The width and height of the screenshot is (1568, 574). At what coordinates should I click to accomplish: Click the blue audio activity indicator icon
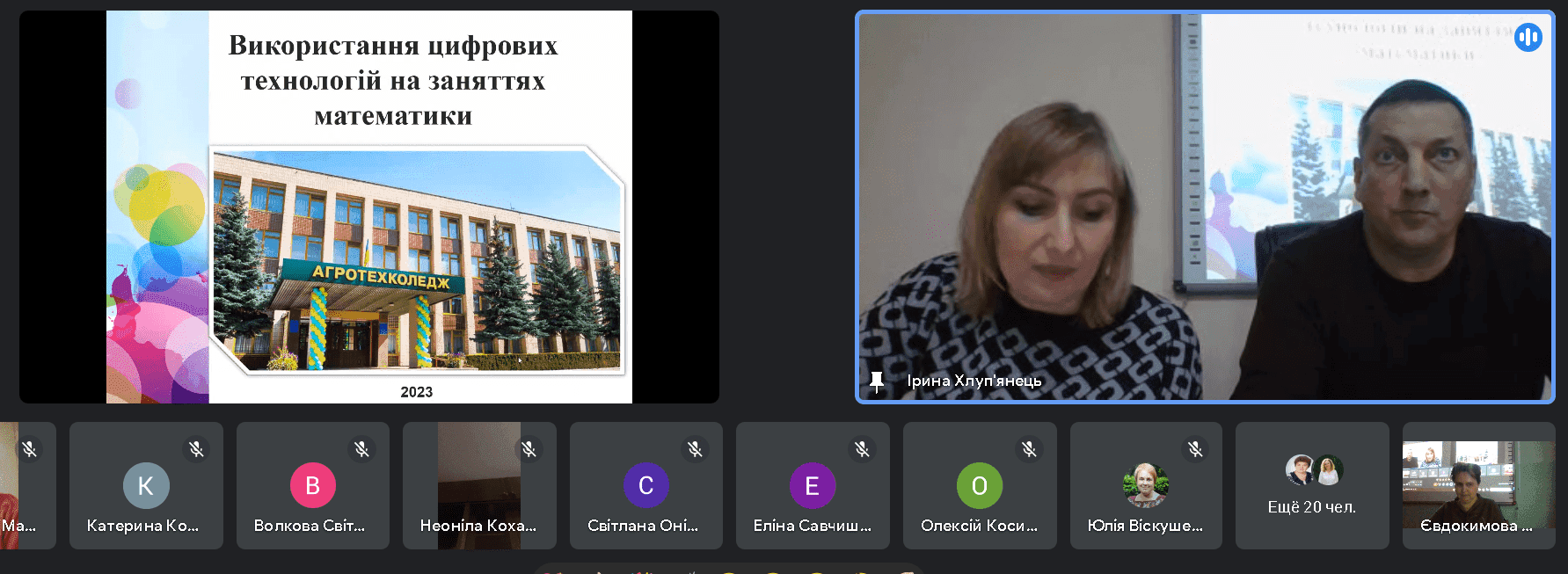1528,37
